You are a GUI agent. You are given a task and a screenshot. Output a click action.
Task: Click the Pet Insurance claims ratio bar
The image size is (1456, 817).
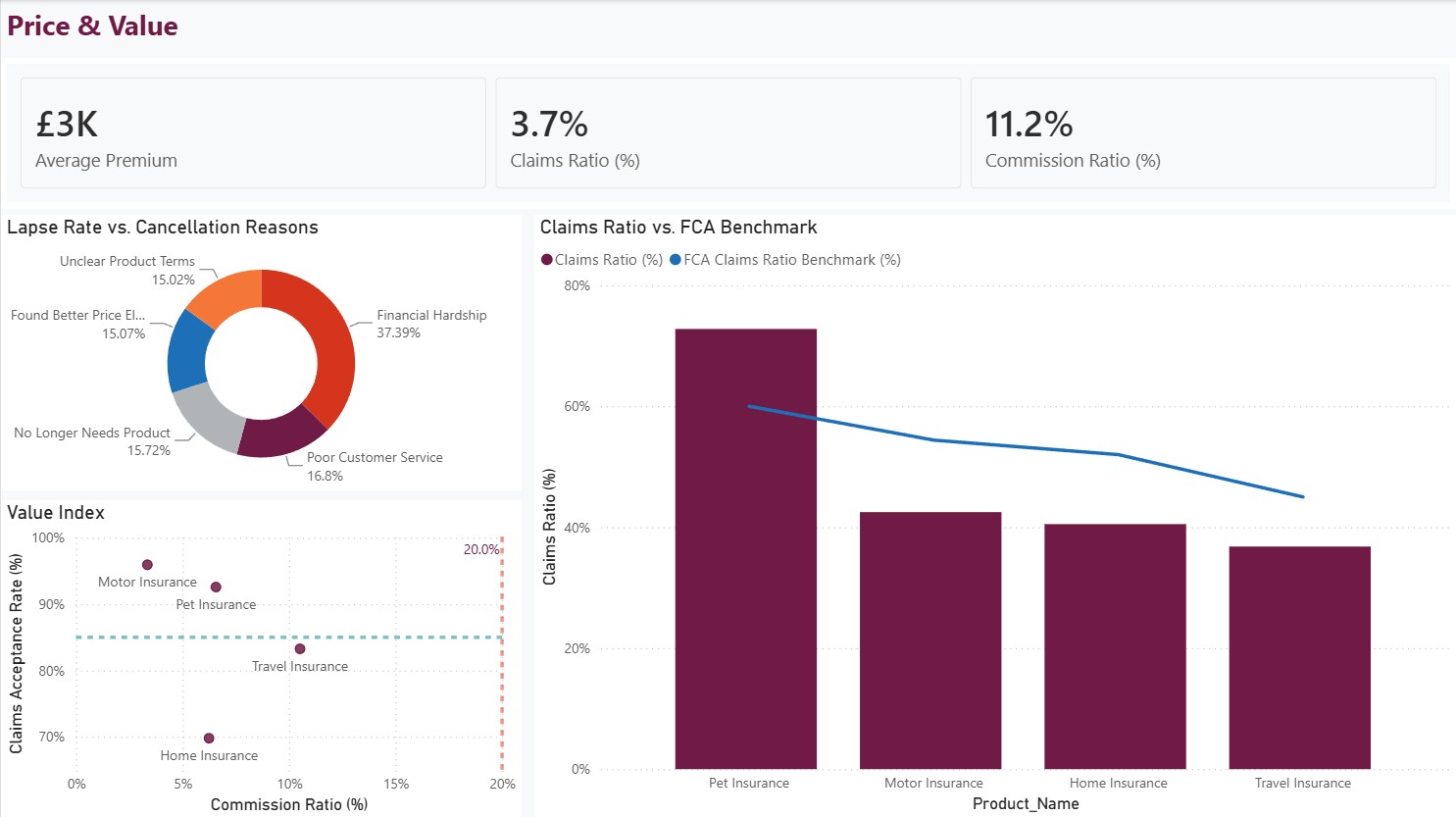745,548
